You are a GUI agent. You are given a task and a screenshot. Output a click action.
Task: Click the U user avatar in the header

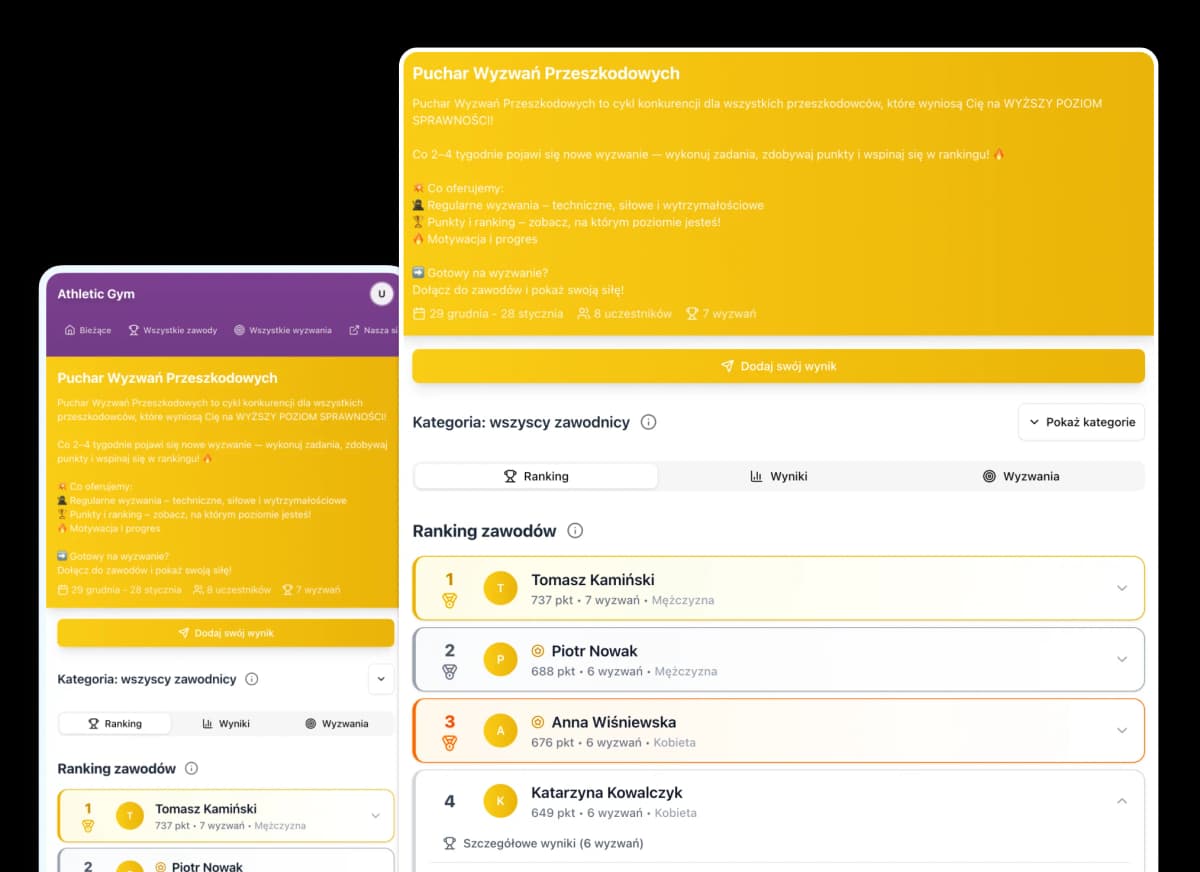click(x=381, y=293)
